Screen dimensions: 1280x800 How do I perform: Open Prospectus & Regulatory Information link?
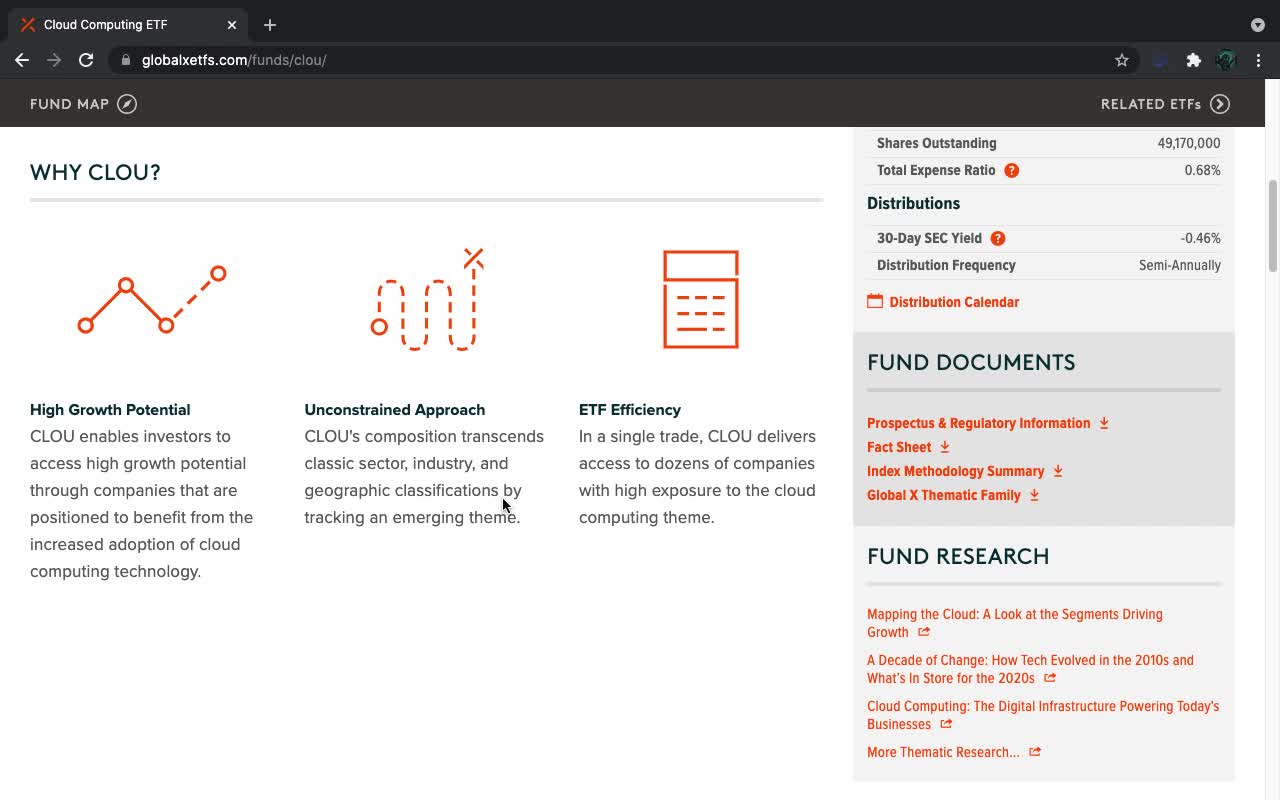pos(978,423)
